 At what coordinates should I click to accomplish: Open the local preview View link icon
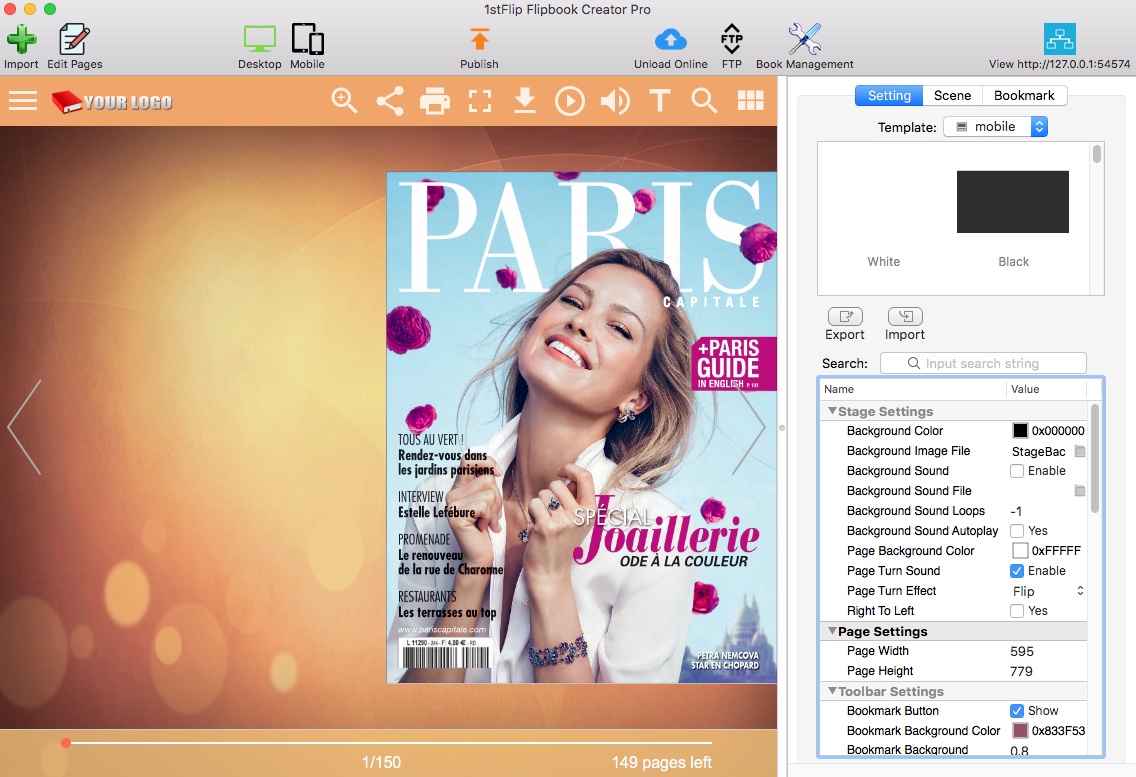pyautogui.click(x=1059, y=39)
